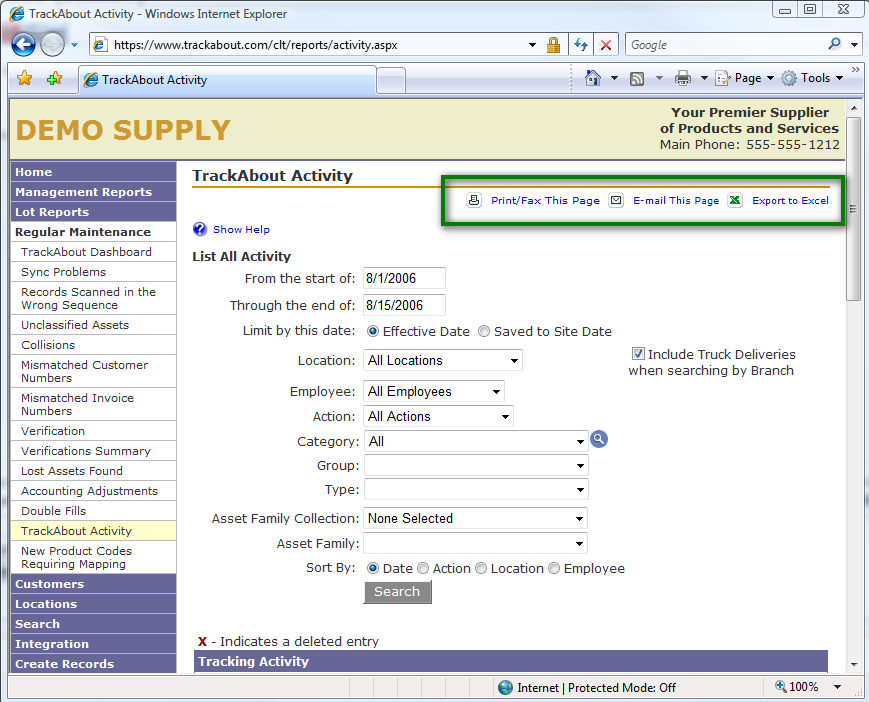Sort by Employee radio button

pos(554,568)
